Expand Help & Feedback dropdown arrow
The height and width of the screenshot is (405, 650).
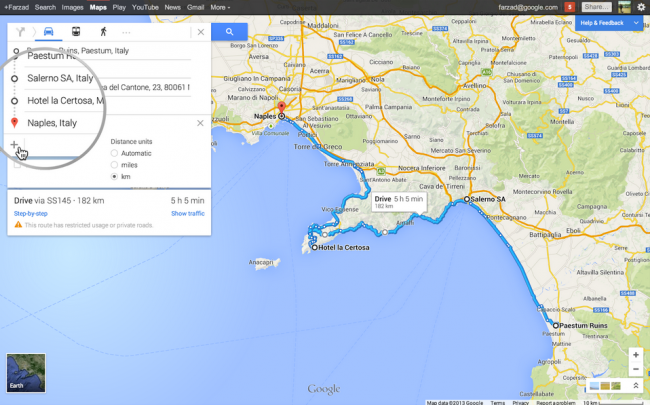click(x=636, y=23)
